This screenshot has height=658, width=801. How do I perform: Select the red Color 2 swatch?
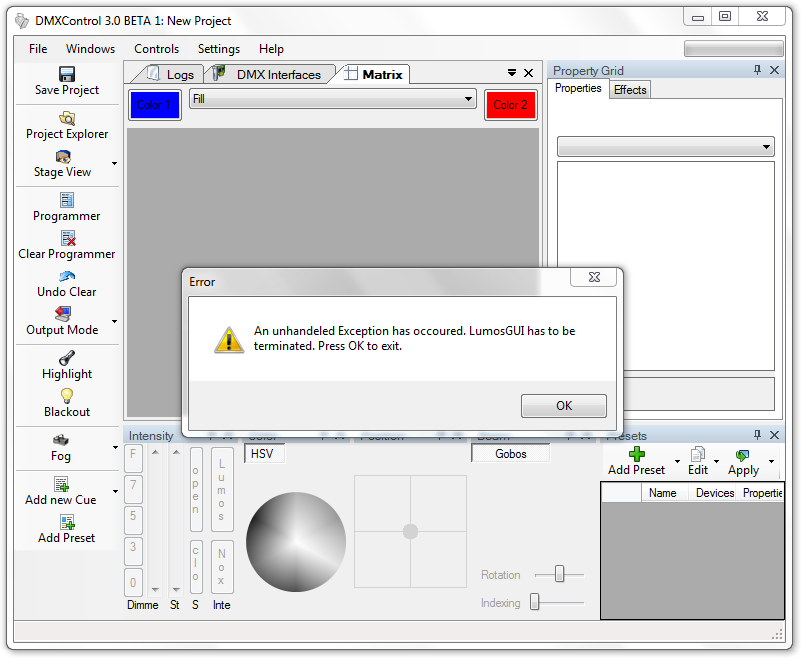(x=510, y=105)
